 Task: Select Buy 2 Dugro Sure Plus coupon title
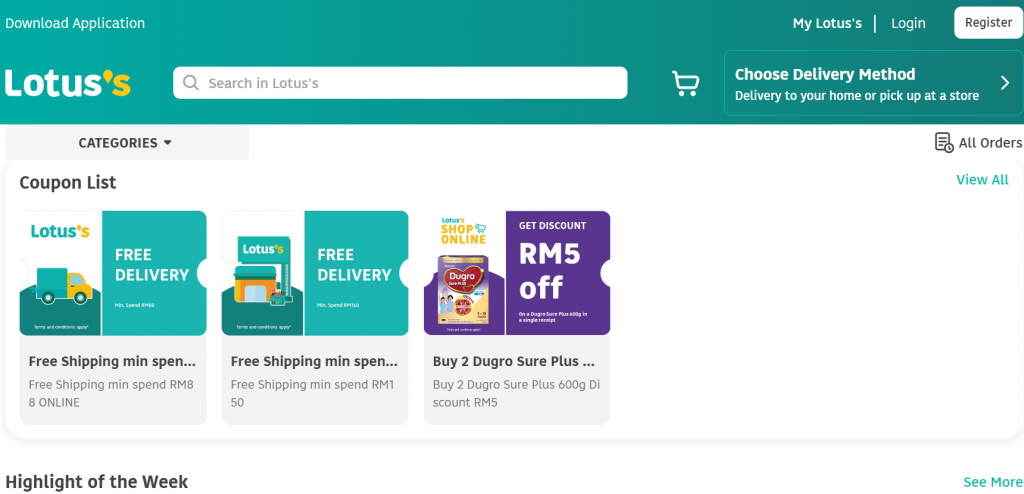pos(514,361)
